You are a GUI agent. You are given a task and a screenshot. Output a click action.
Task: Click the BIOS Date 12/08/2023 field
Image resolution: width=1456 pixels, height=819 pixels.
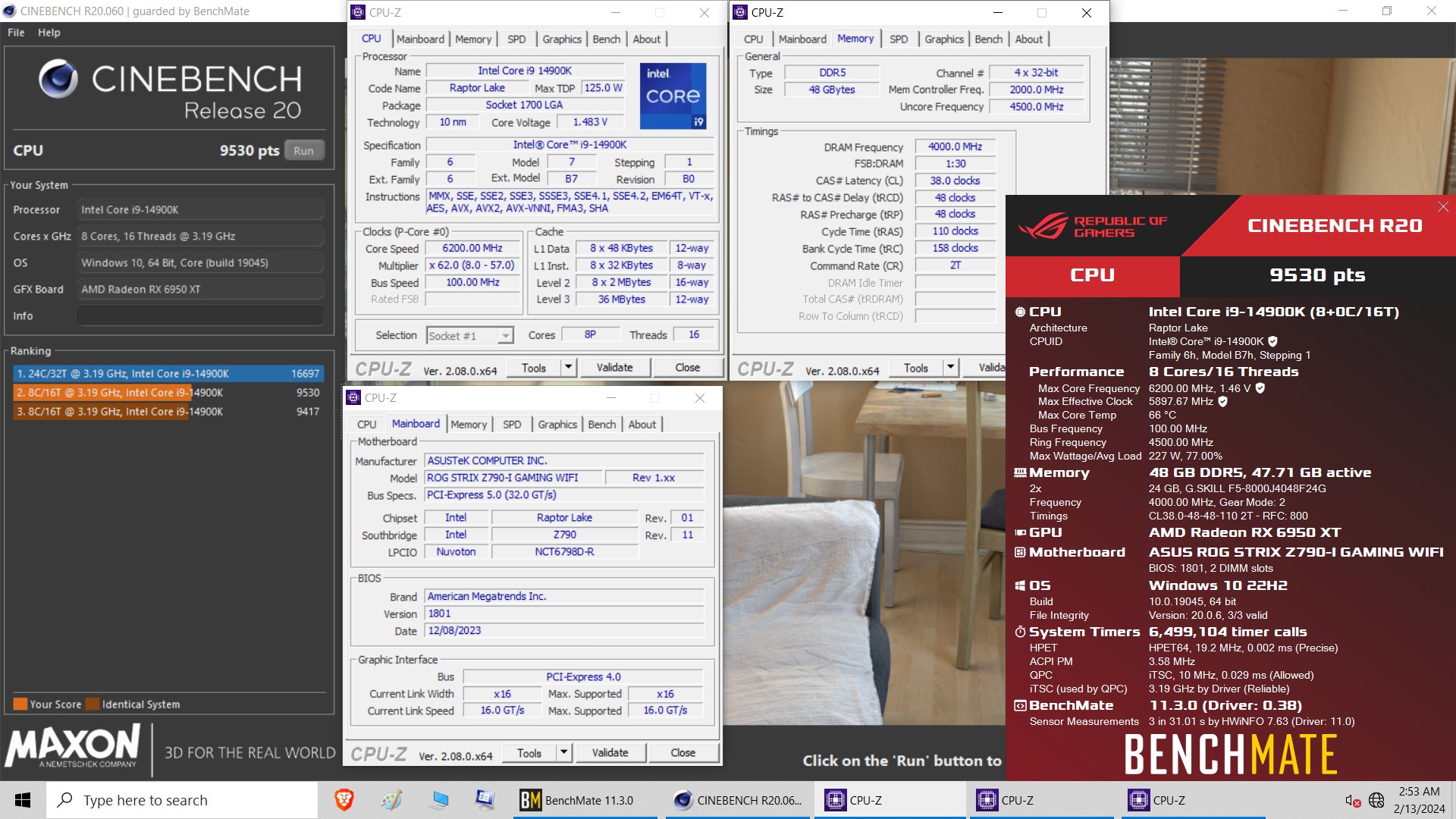point(563,631)
